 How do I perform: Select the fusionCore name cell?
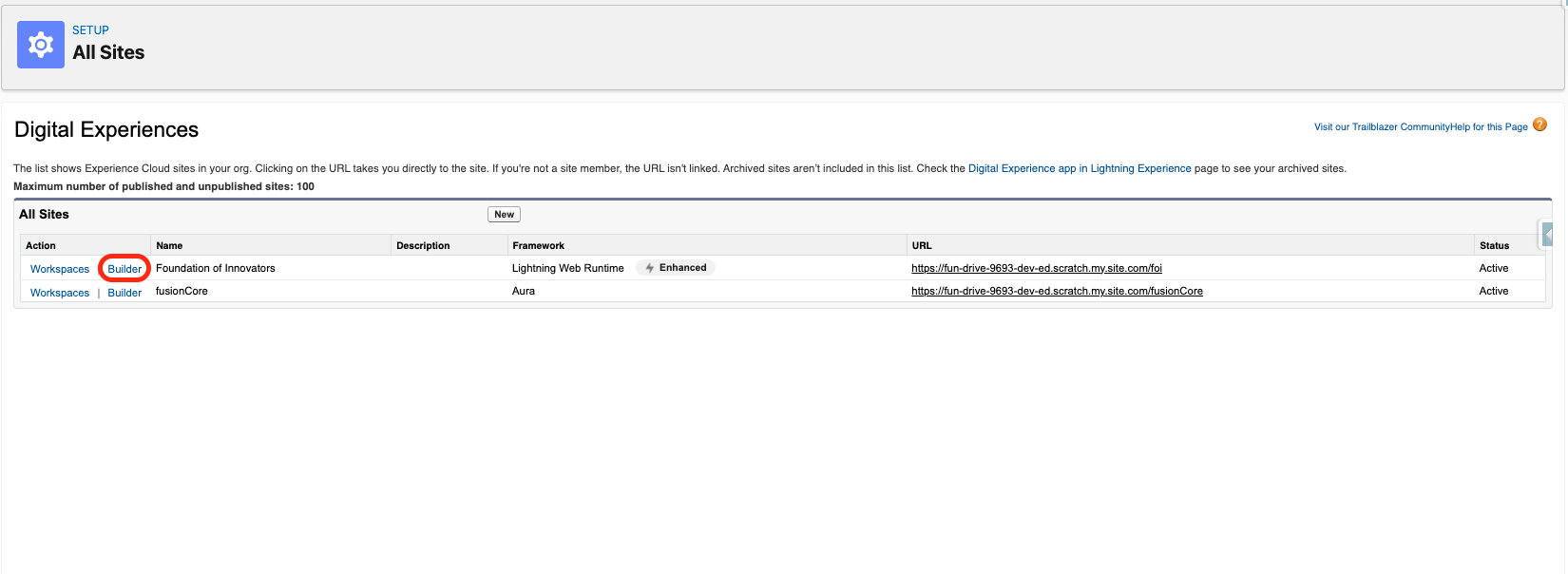(182, 291)
